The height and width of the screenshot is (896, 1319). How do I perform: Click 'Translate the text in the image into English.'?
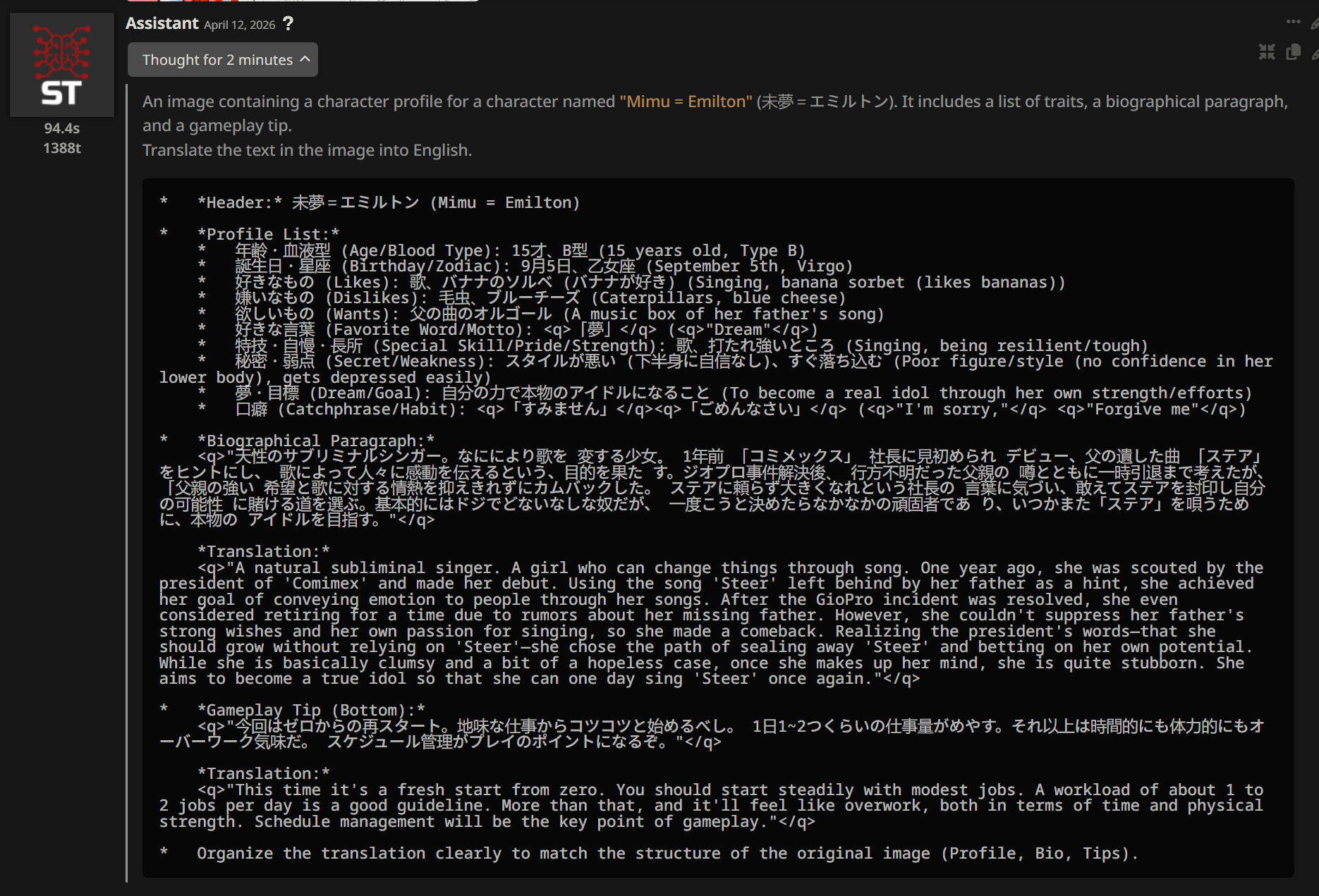click(x=308, y=150)
